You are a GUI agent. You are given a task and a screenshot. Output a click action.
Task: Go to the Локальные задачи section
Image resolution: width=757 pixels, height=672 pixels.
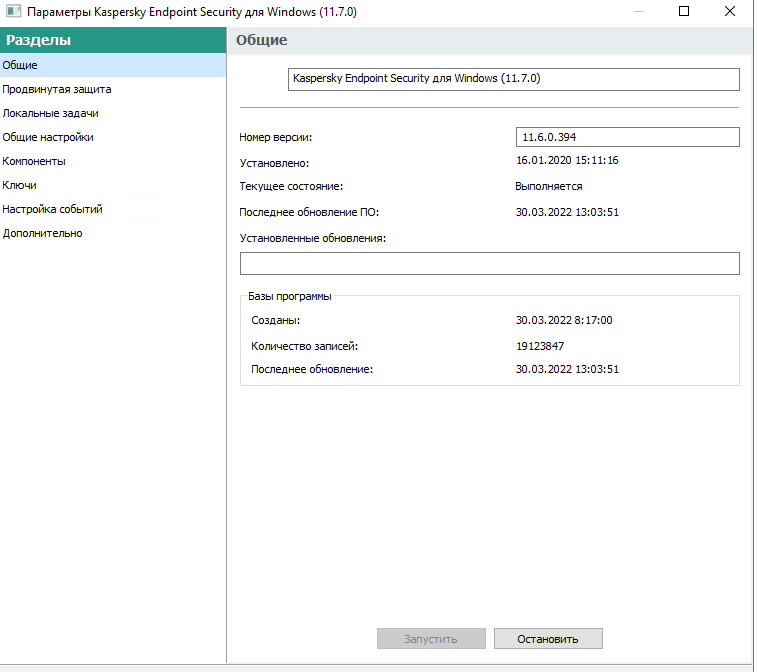(50, 113)
